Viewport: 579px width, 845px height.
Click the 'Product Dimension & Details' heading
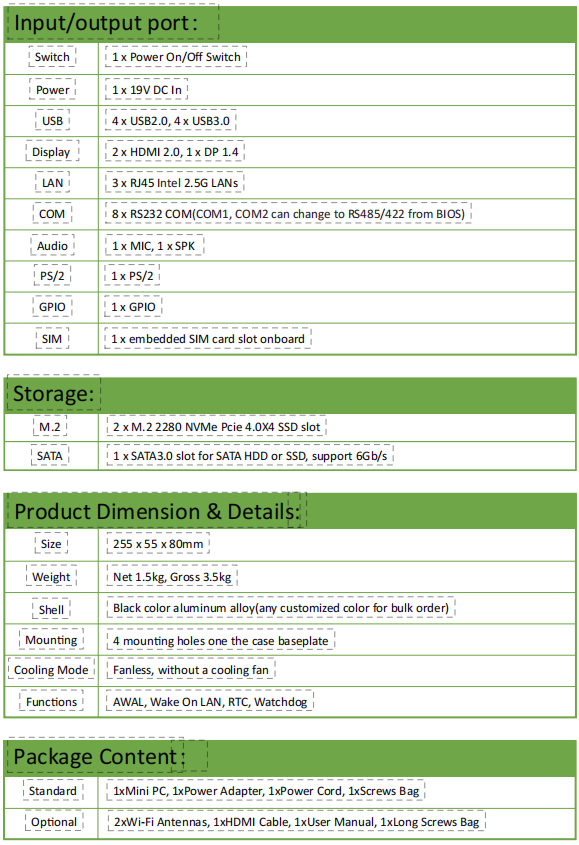[157, 511]
